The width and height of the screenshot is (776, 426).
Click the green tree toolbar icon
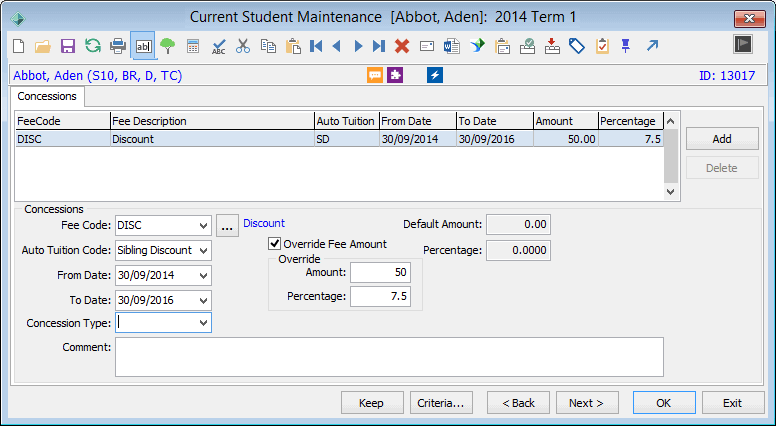[x=168, y=47]
